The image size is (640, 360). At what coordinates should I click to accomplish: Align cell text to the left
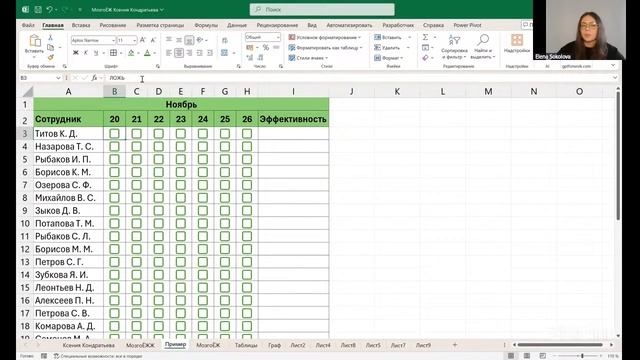pyautogui.click(x=169, y=53)
